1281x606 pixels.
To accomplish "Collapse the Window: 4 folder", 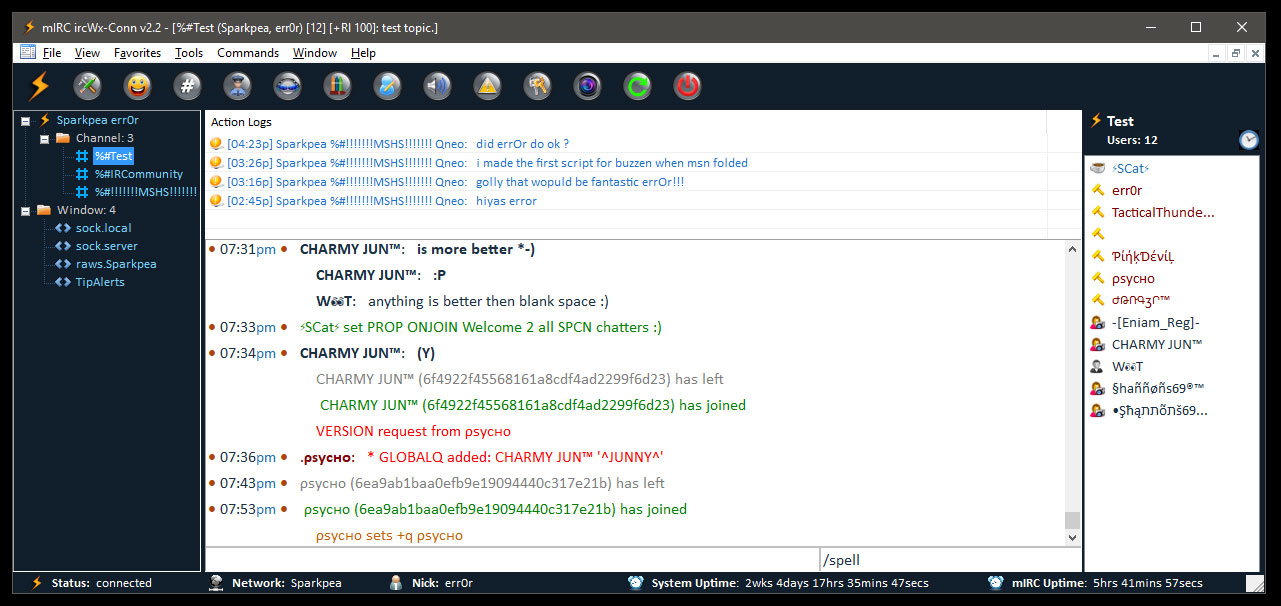I will coord(26,210).
